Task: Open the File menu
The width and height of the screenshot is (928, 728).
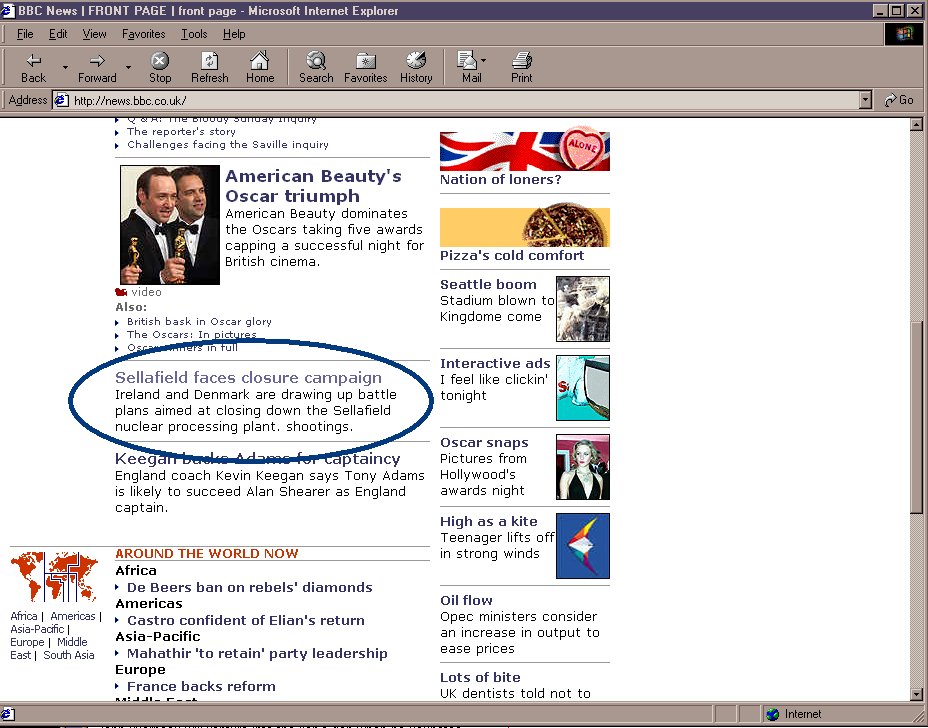Action: click(25, 34)
